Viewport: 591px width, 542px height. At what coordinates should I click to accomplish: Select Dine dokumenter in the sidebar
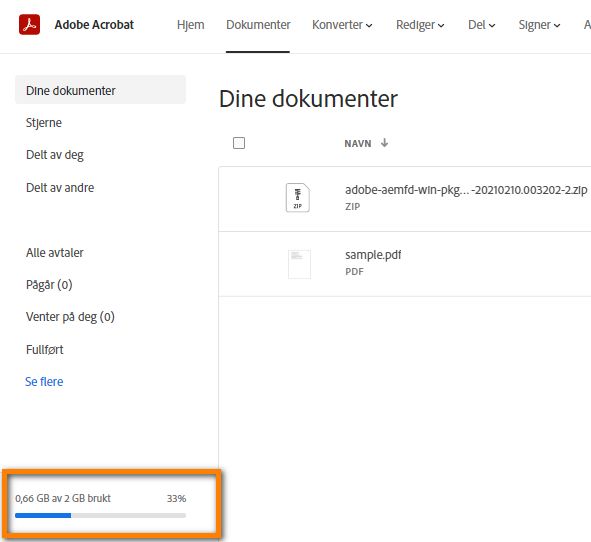pos(100,90)
